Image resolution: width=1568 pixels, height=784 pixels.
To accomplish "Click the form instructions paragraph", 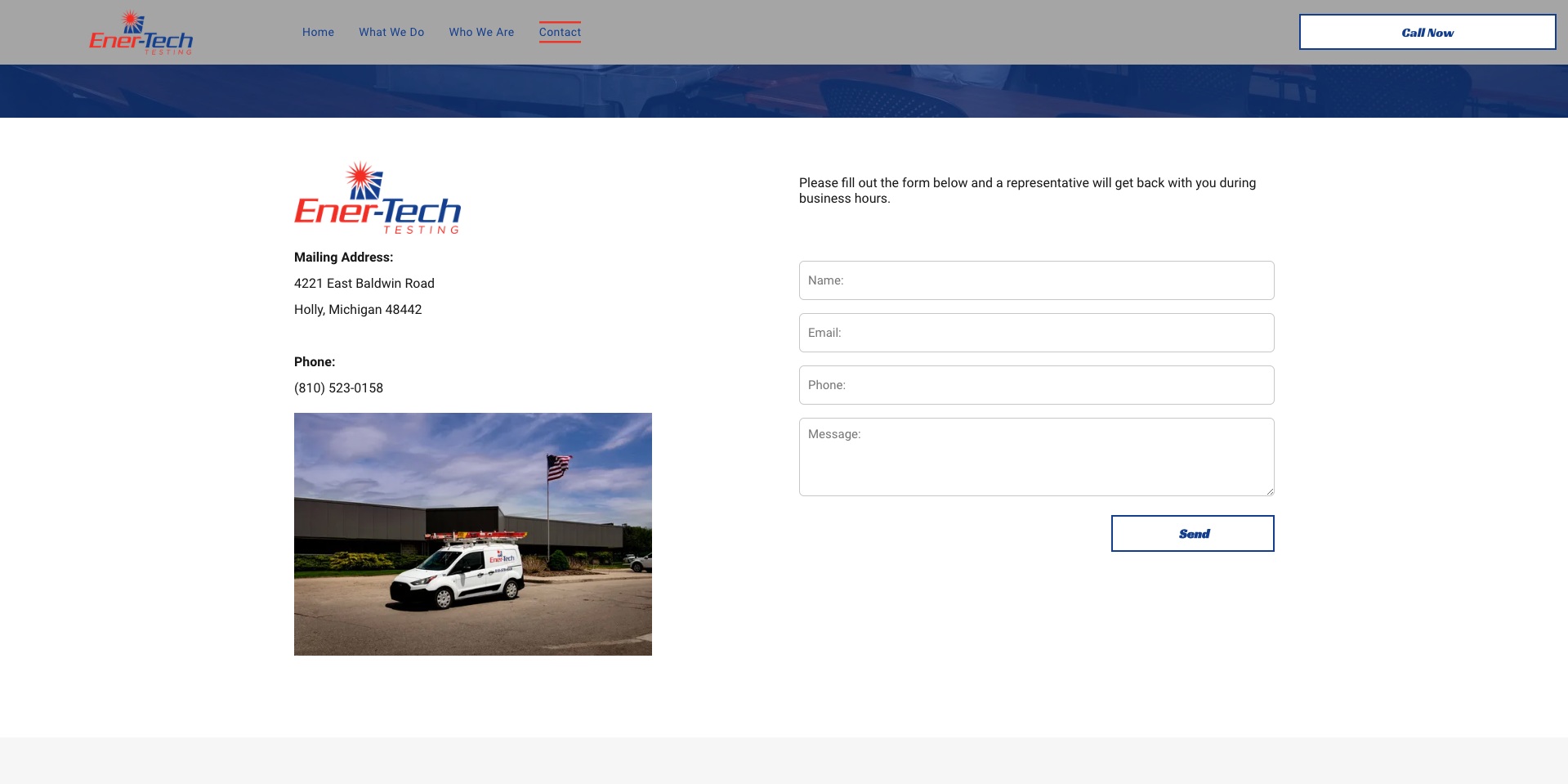I will (x=1027, y=190).
